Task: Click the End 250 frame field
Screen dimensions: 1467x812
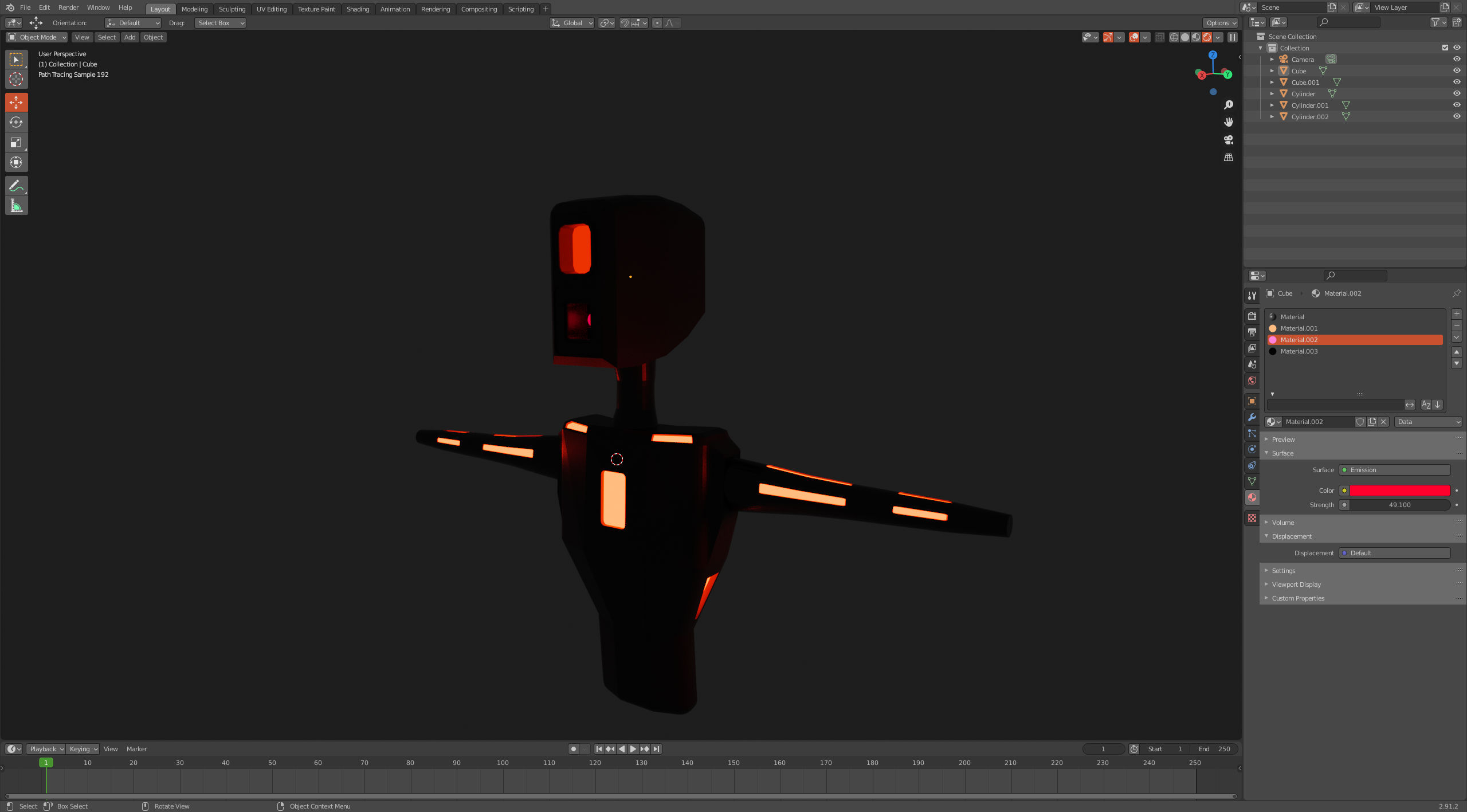Action: pyautogui.click(x=1214, y=749)
